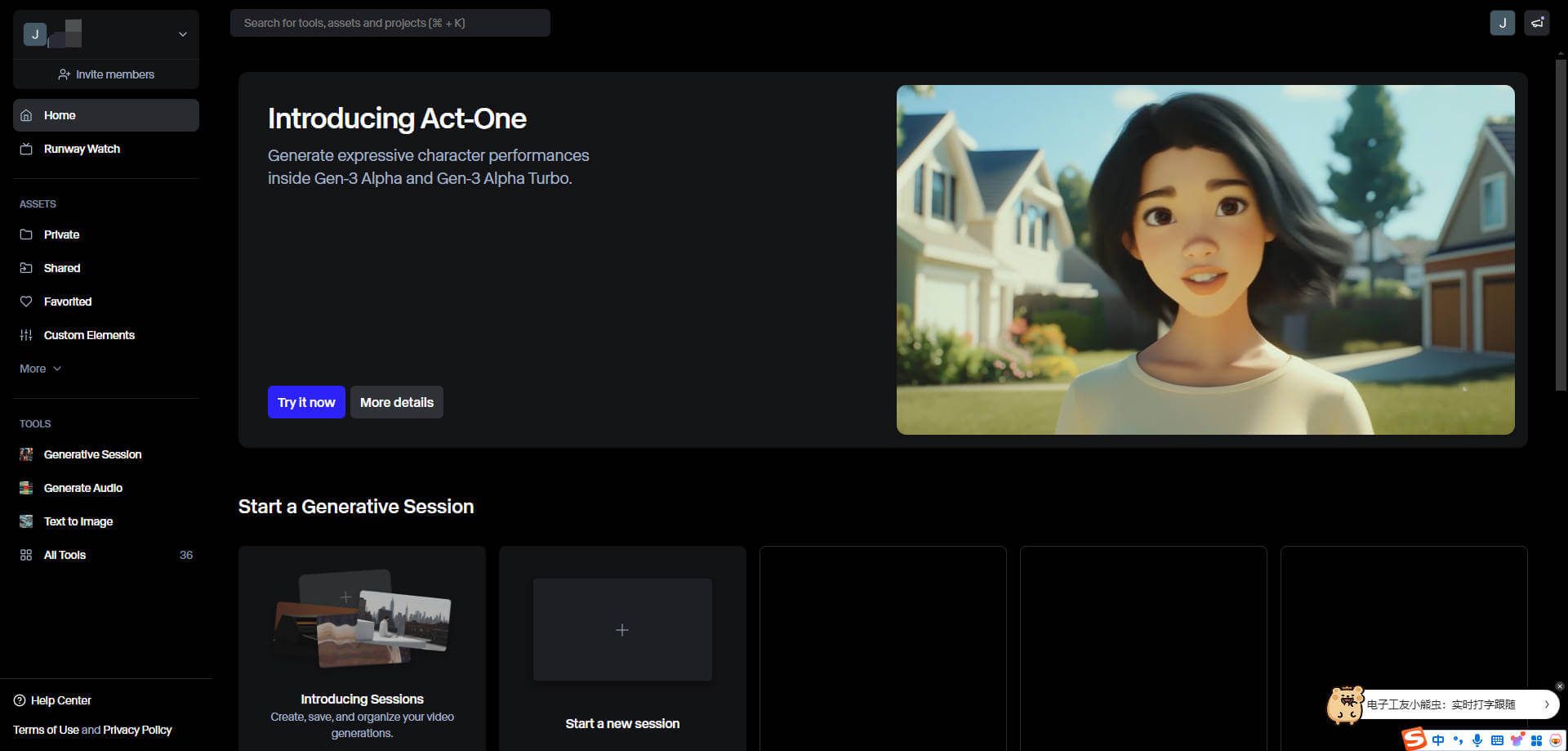This screenshot has width=1568, height=751.
Task: Open Text to Image tool
Action: [106, 521]
